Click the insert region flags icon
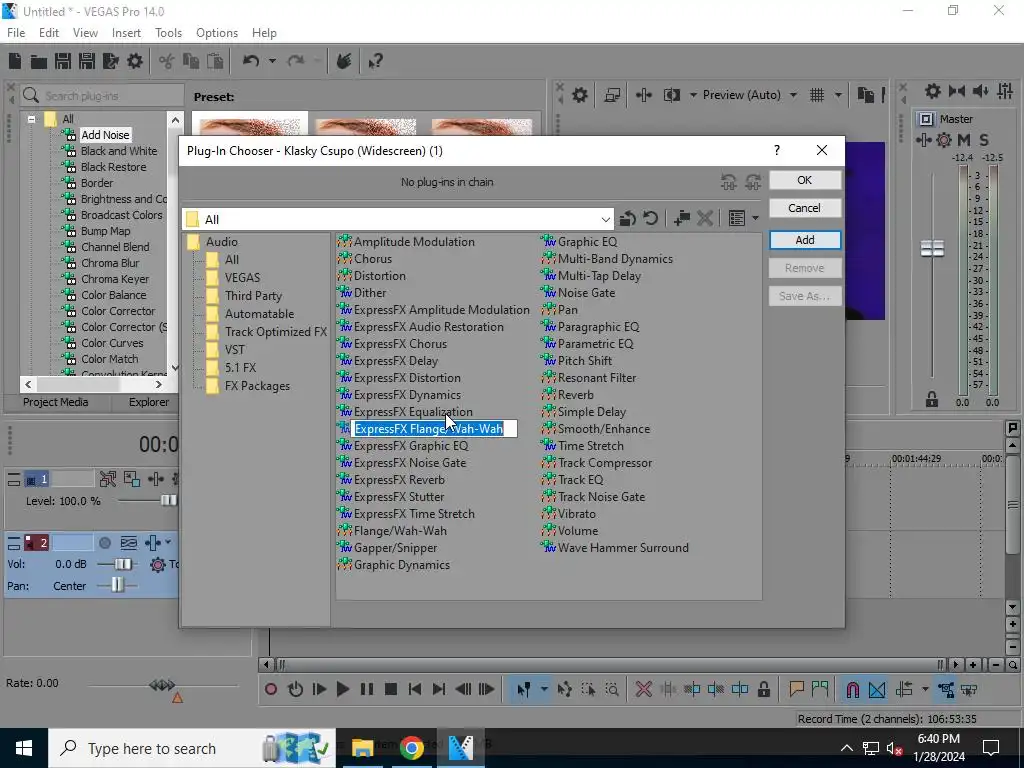This screenshot has height=768, width=1024. coord(820,689)
